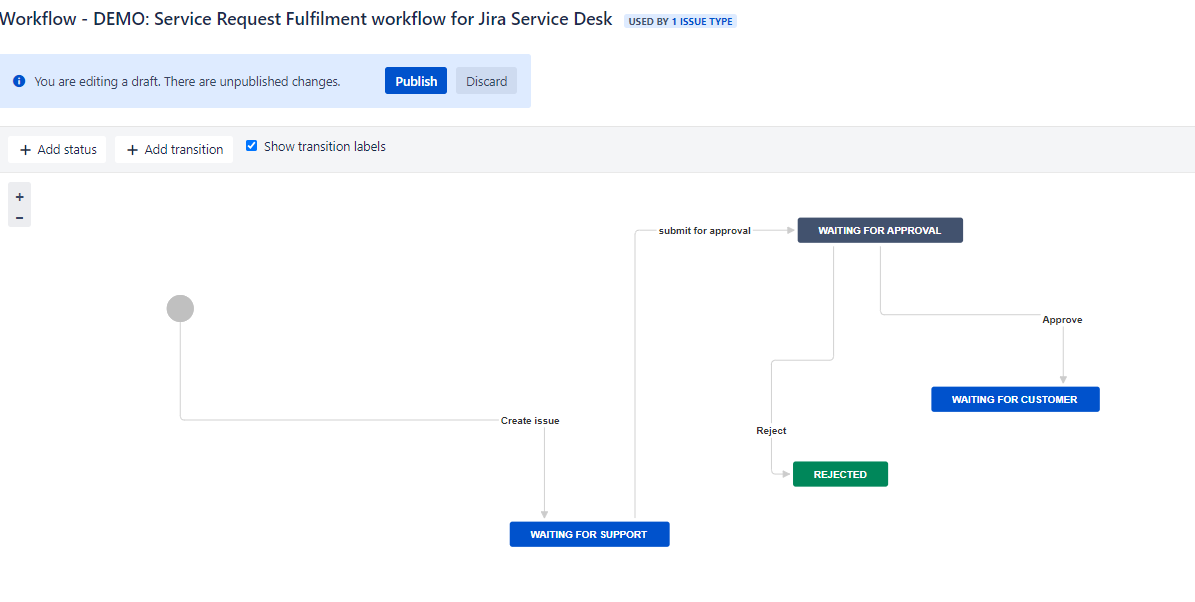Screen dimensions: 1195x602
Task: Select the Waiting for Customer status
Action: (x=1015, y=399)
